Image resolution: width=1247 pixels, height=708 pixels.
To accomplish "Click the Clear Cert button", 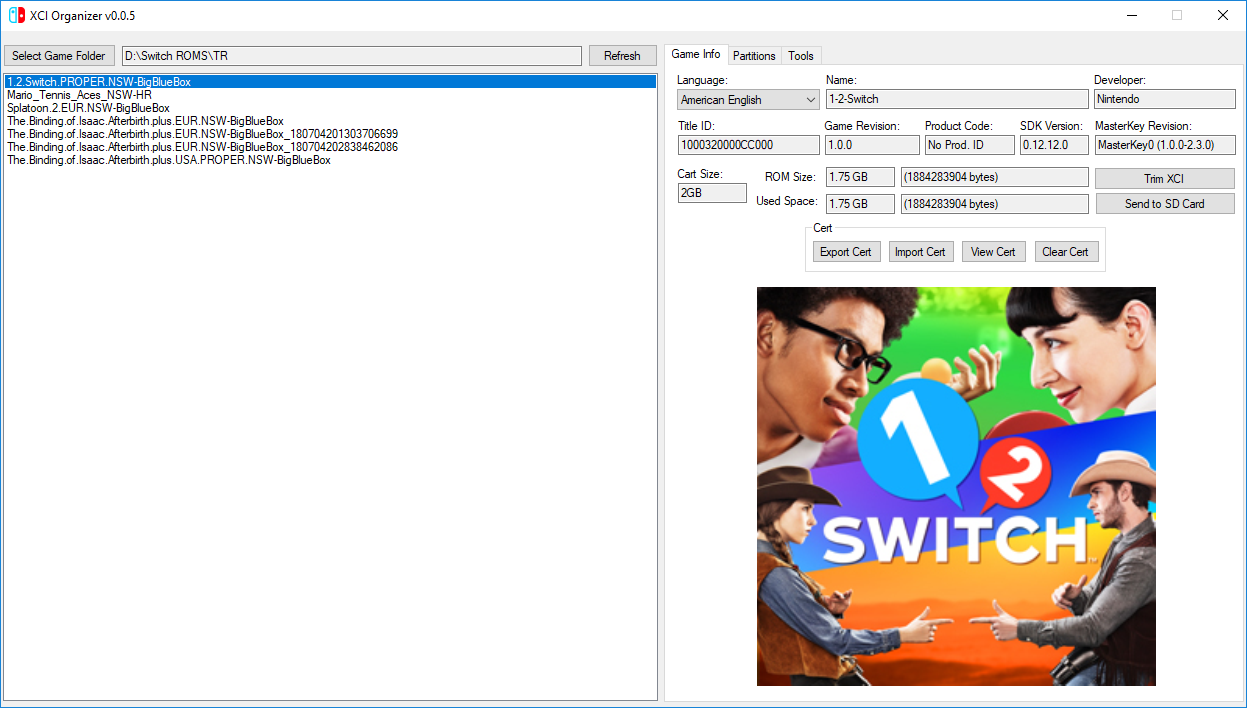I will 1066,252.
